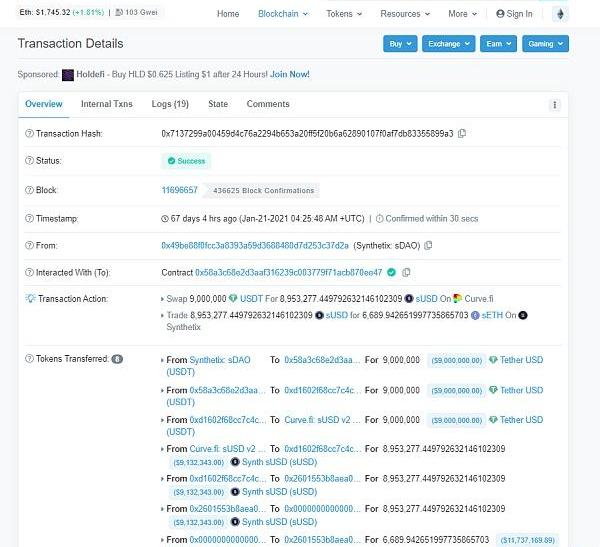Open block 11698657 link
This screenshot has width=600, height=547.
pyautogui.click(x=180, y=190)
